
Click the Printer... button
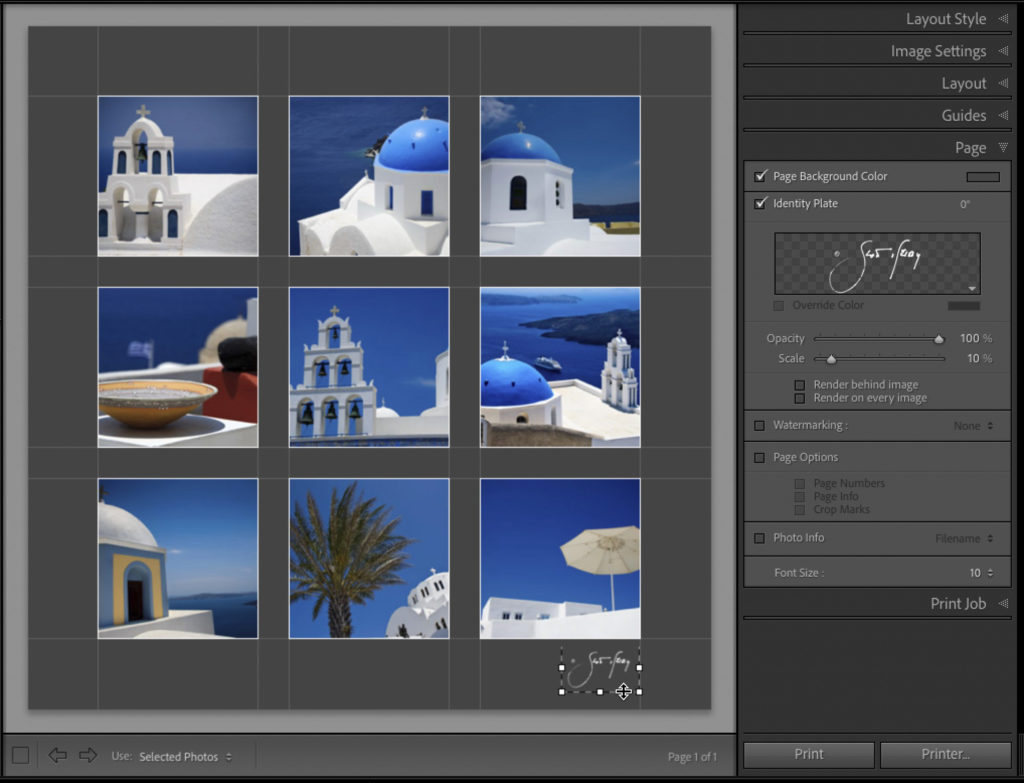click(945, 754)
